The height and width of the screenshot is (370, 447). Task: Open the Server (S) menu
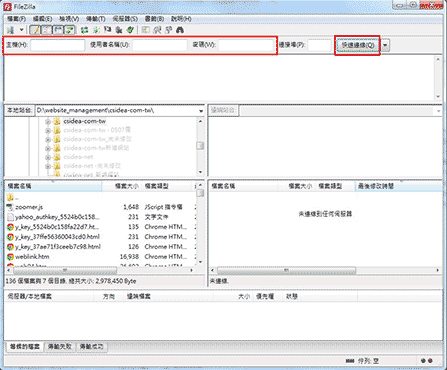[x=125, y=19]
